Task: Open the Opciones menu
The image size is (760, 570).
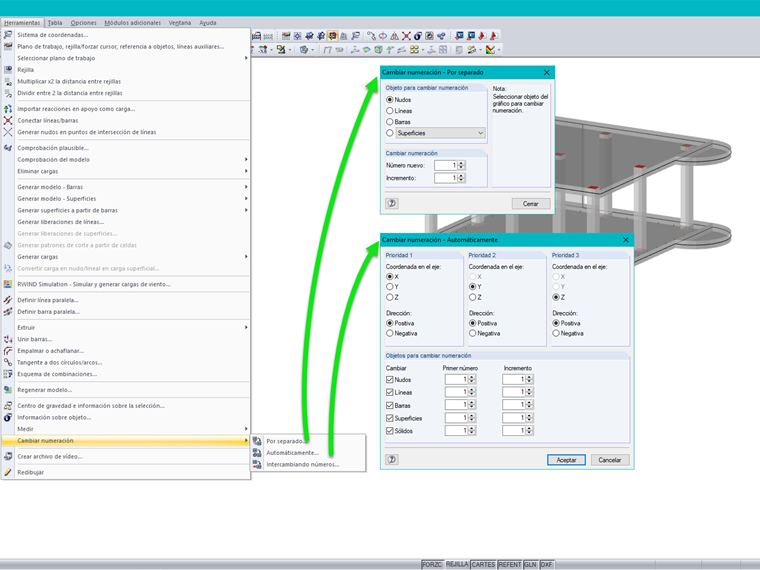Action: [83, 23]
